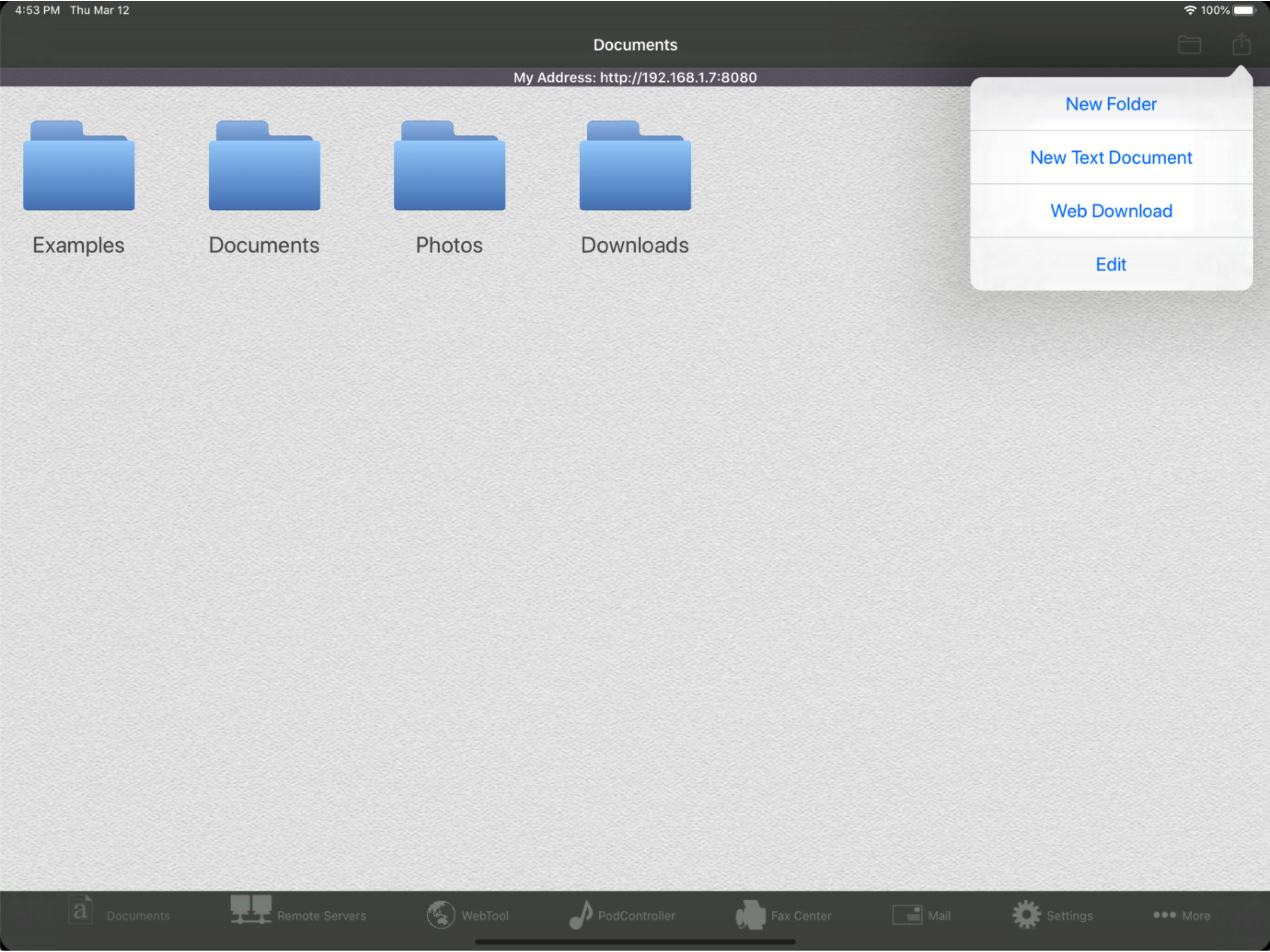Tap the folder icon in the top bar
Viewport: 1270px width, 952px height.
click(1189, 44)
